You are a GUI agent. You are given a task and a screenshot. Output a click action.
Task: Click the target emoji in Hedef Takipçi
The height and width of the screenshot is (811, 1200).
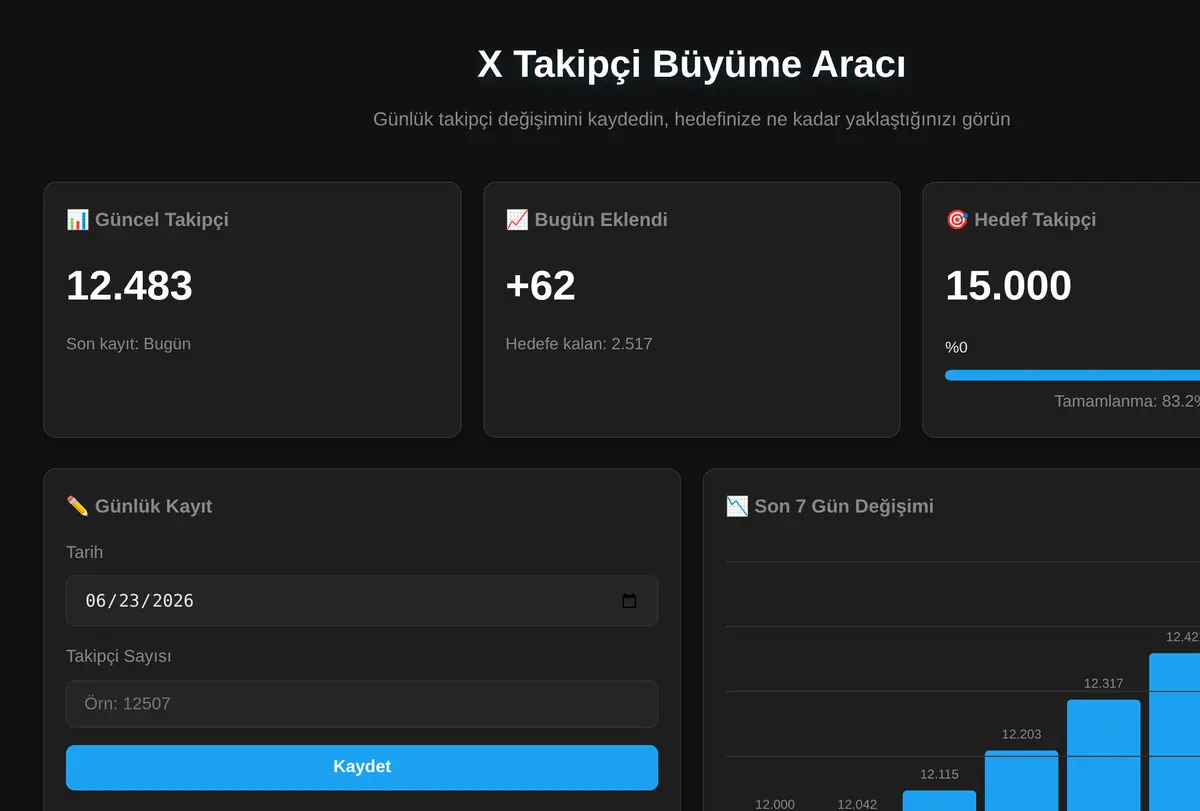point(957,219)
